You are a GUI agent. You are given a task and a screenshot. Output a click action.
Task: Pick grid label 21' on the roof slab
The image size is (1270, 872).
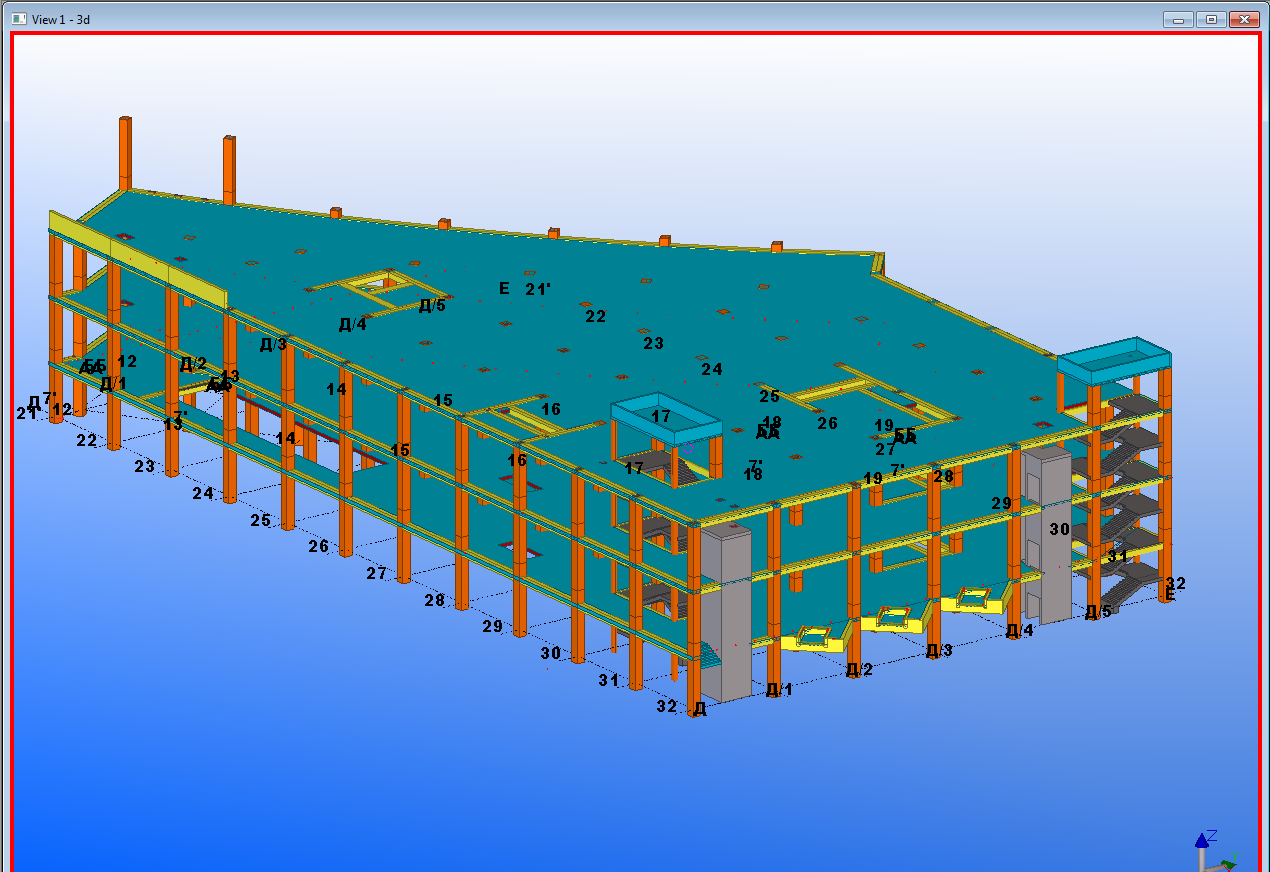point(538,289)
